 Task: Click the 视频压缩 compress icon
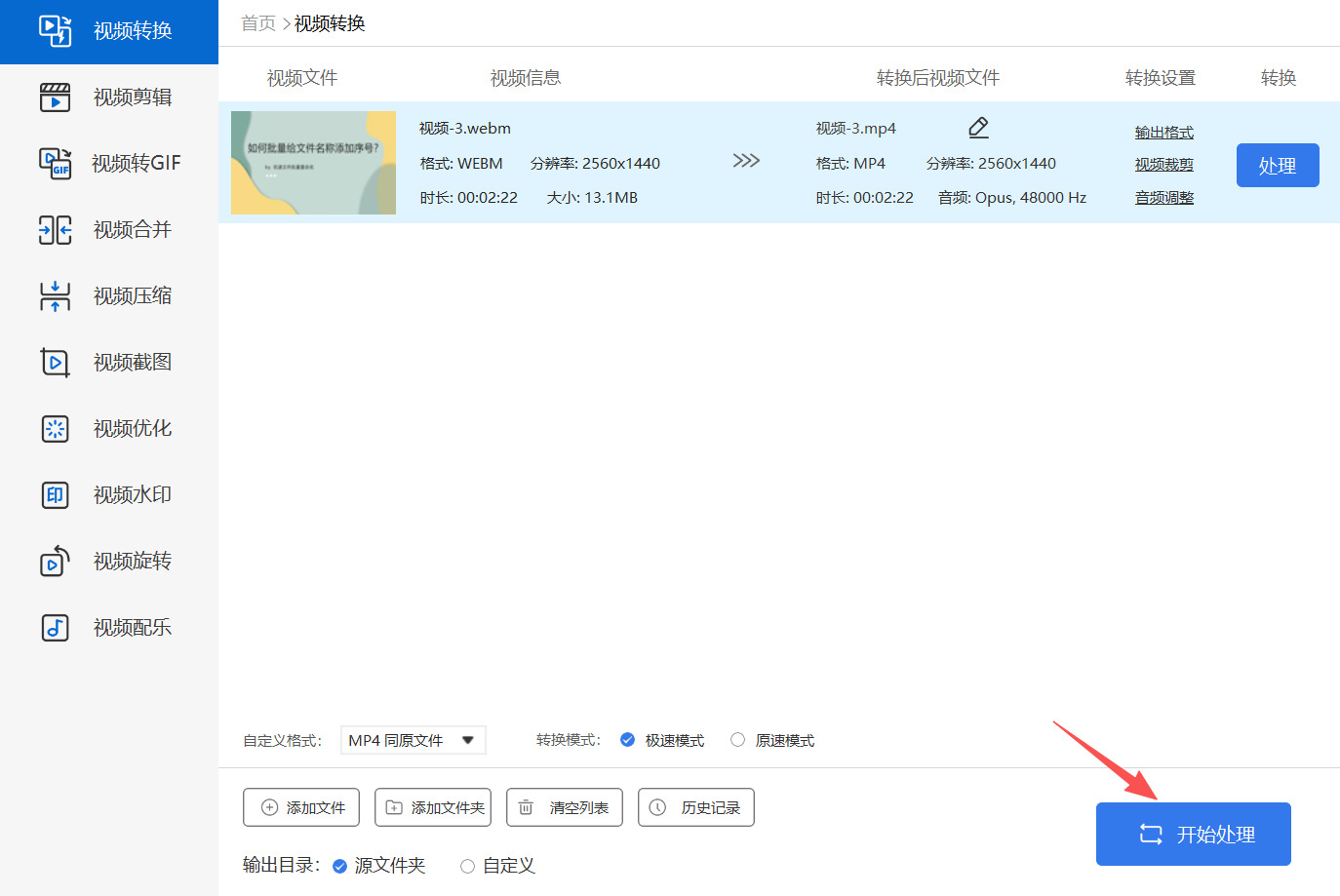tap(56, 296)
